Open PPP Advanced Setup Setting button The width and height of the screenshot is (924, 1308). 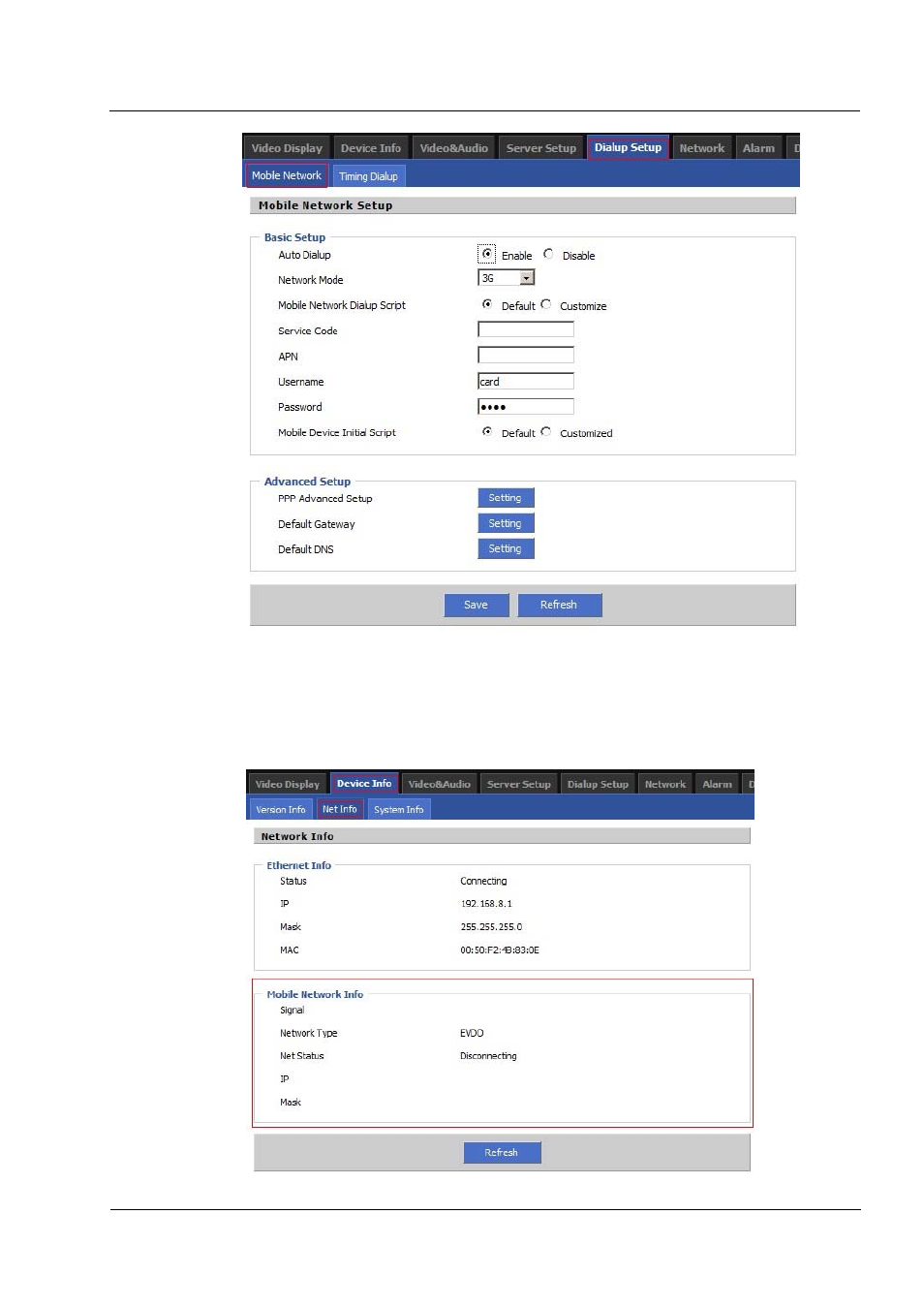coord(506,498)
